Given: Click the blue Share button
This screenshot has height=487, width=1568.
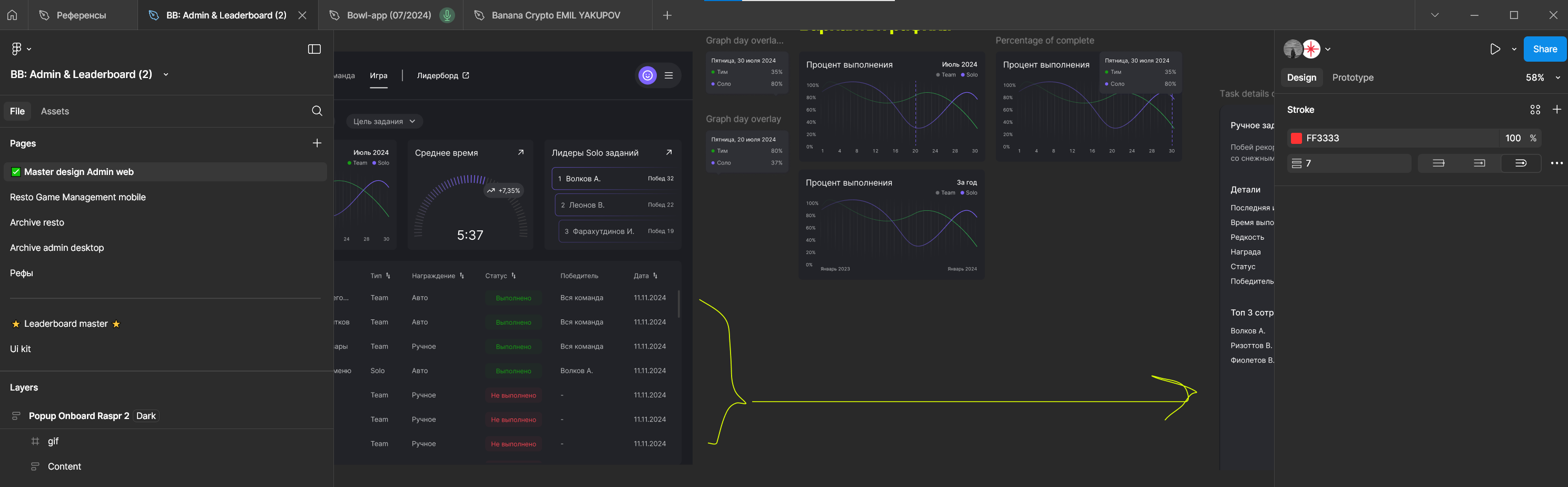Looking at the screenshot, I should 1544,48.
